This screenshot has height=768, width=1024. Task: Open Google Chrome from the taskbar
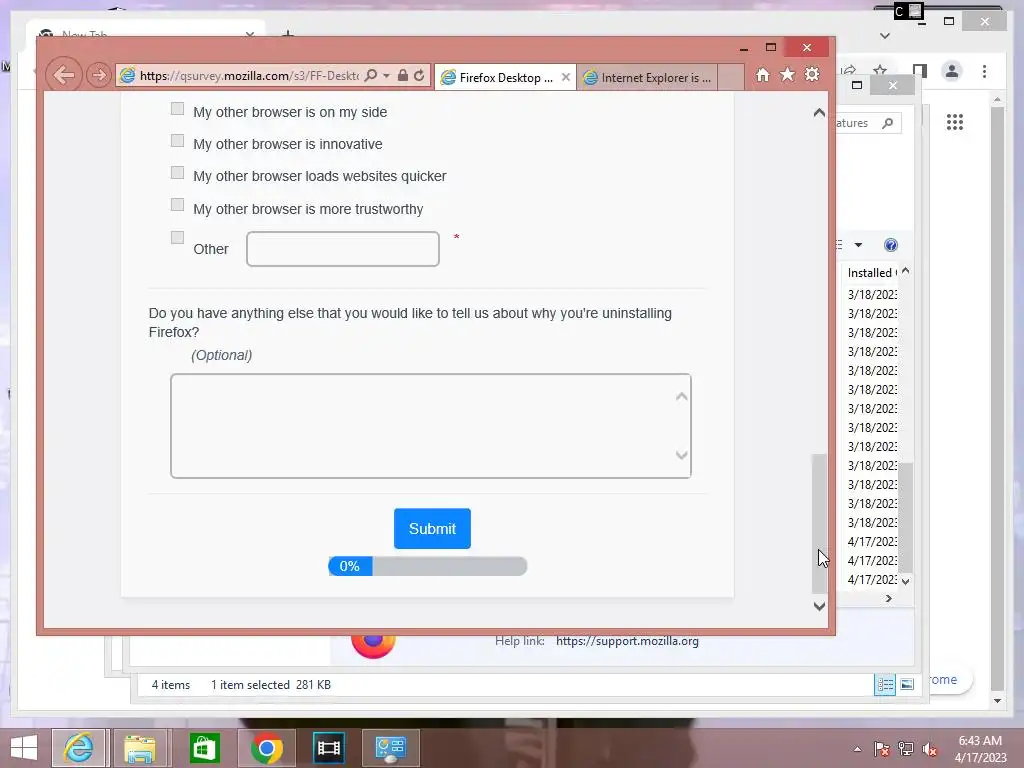[266, 748]
